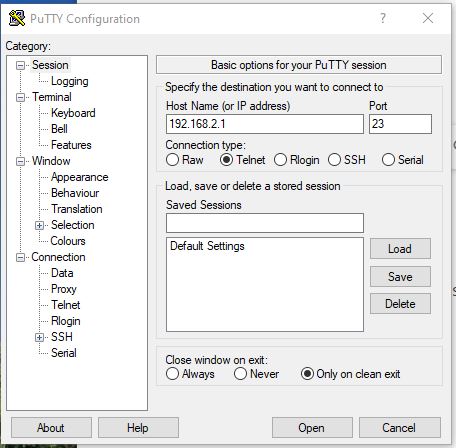Image resolution: width=456 pixels, height=448 pixels.
Task: Open the Logging category
Action: [70, 81]
